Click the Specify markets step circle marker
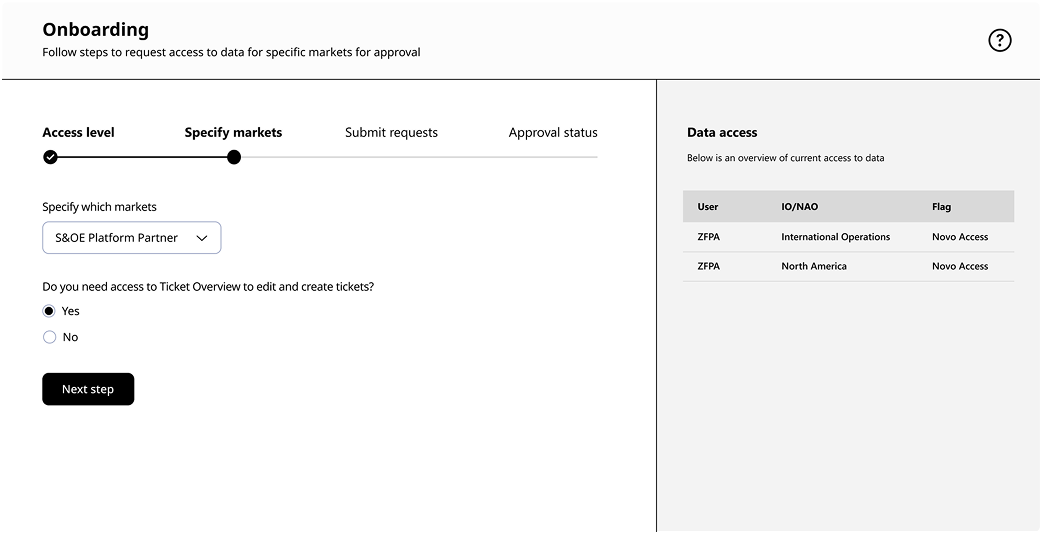Screen dimensions: 1042x534 click(x=233, y=157)
